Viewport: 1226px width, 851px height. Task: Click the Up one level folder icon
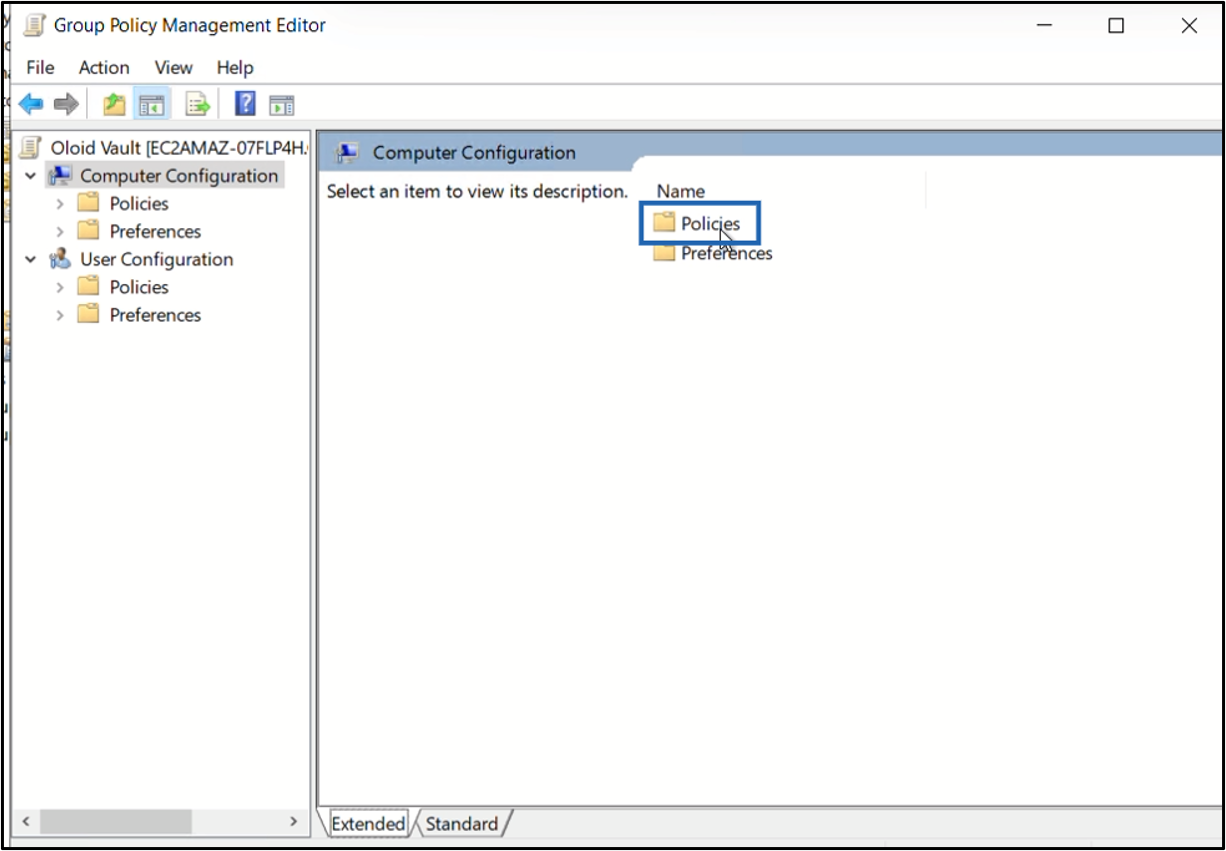[115, 104]
